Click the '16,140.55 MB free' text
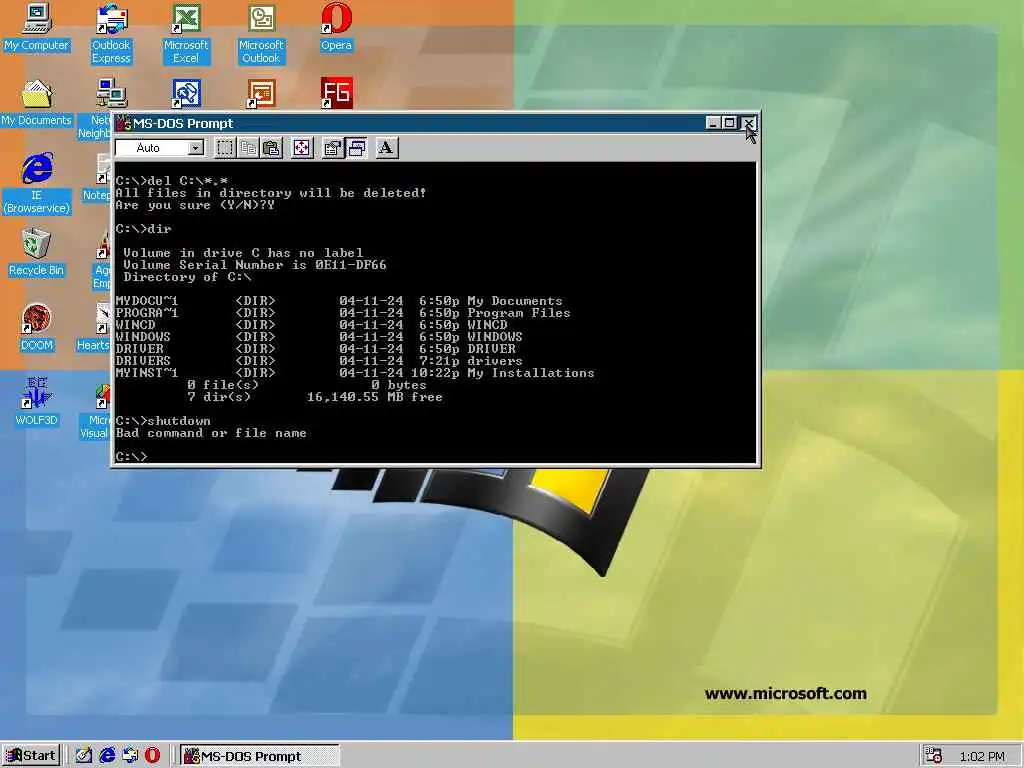 click(x=374, y=397)
